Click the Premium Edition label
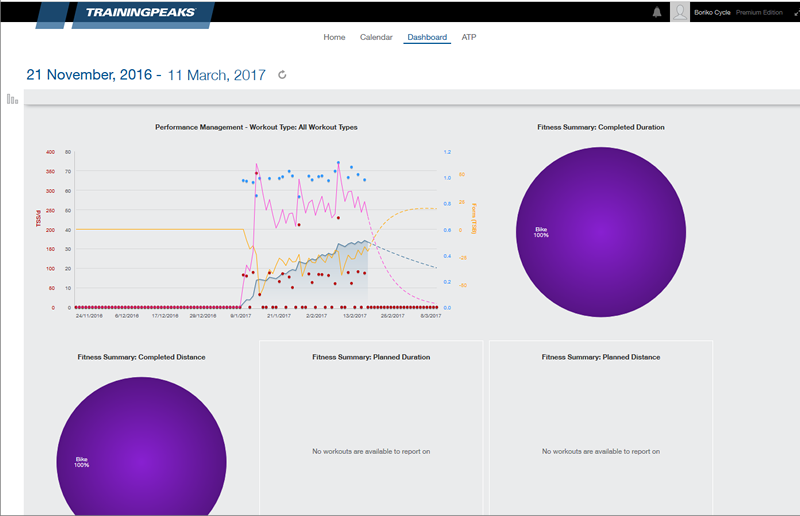 point(759,12)
